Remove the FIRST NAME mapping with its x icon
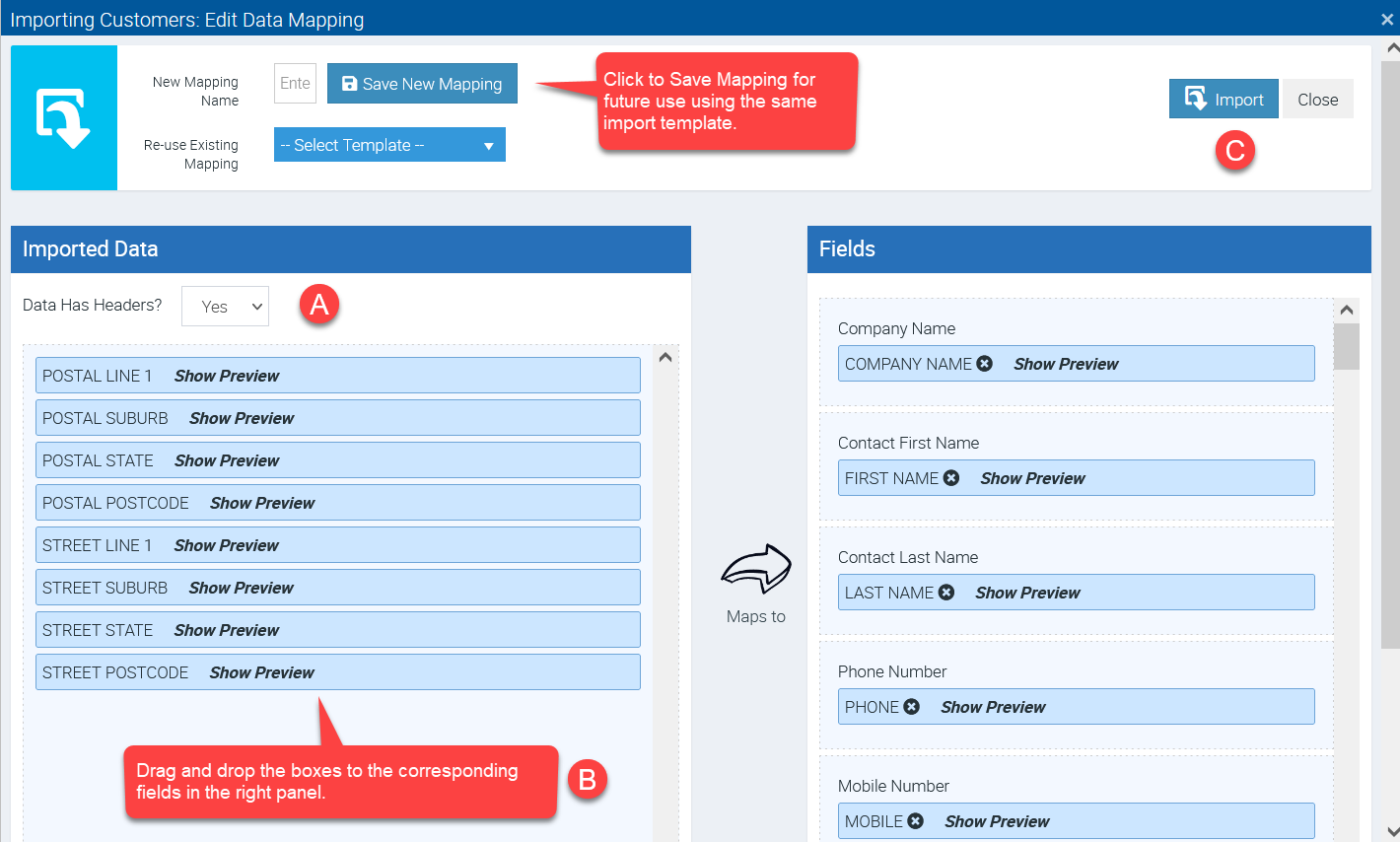 pos(951,478)
